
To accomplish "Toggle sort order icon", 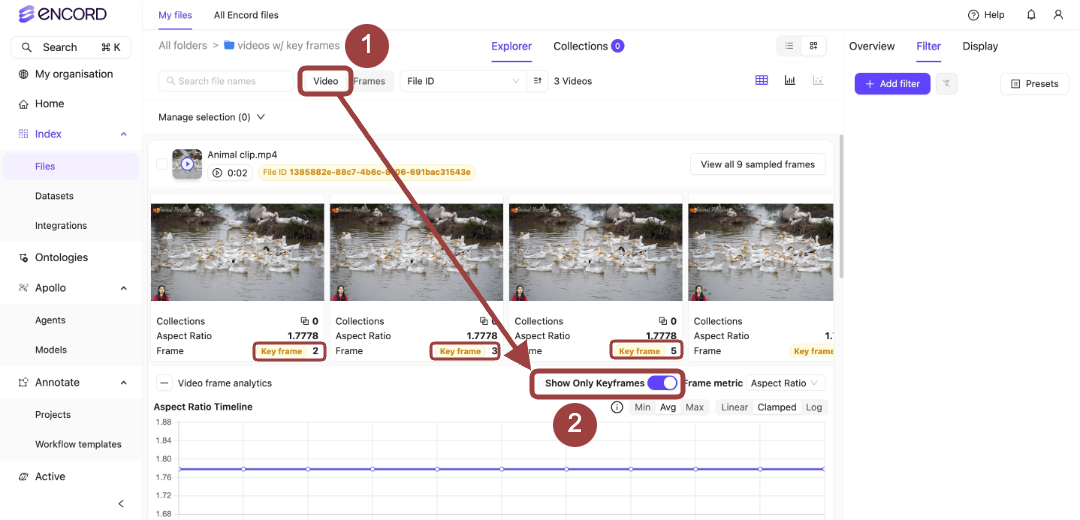I will point(537,81).
